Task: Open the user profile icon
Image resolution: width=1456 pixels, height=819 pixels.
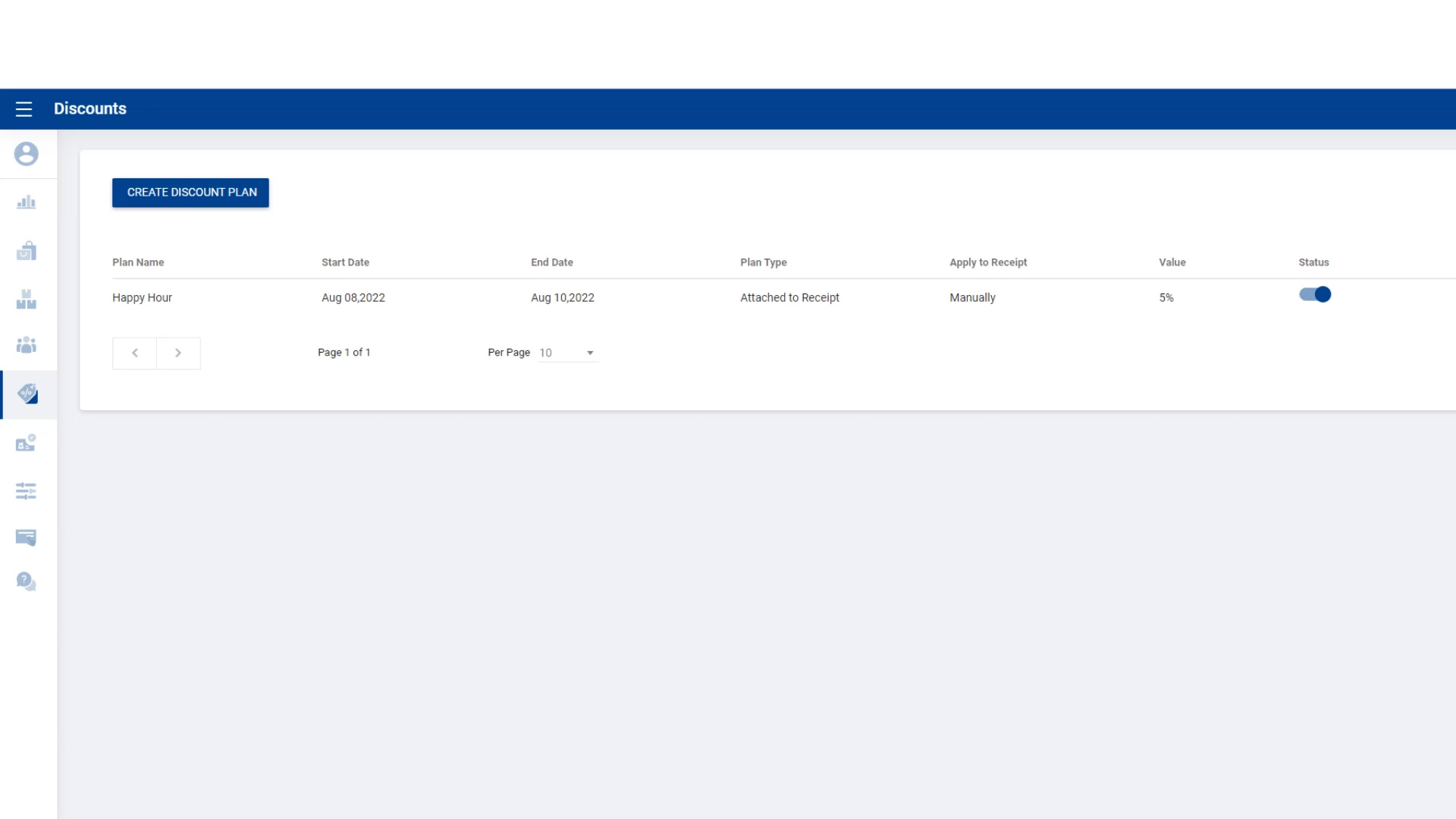Action: (27, 154)
